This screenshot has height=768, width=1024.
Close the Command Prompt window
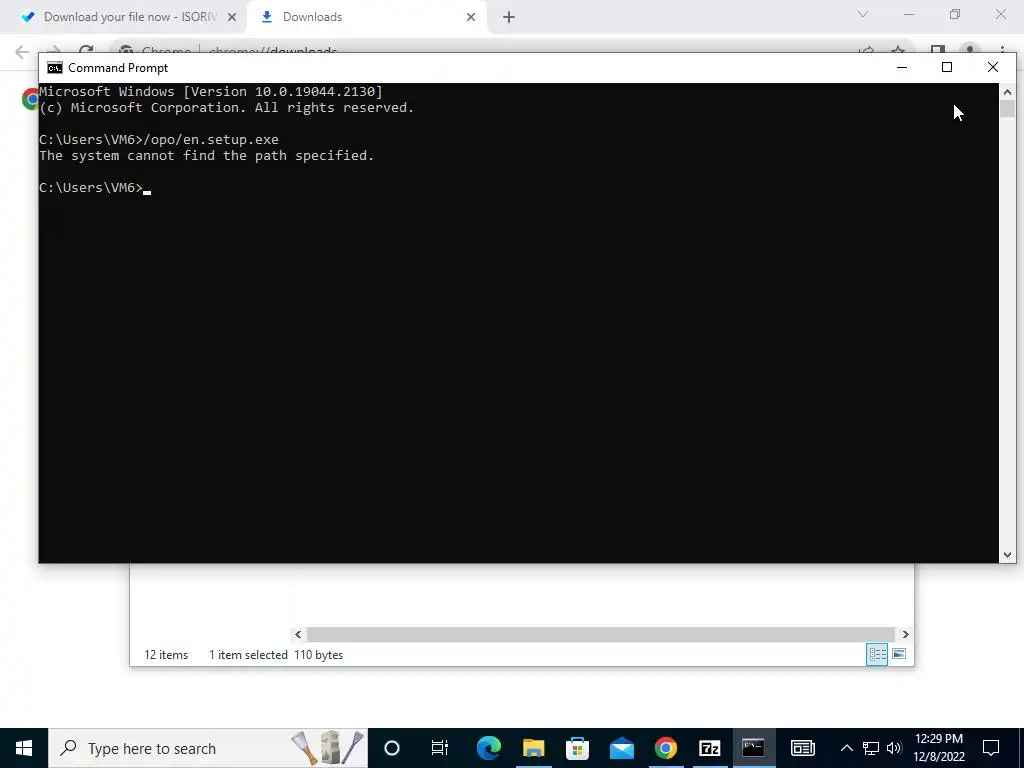coord(993,67)
